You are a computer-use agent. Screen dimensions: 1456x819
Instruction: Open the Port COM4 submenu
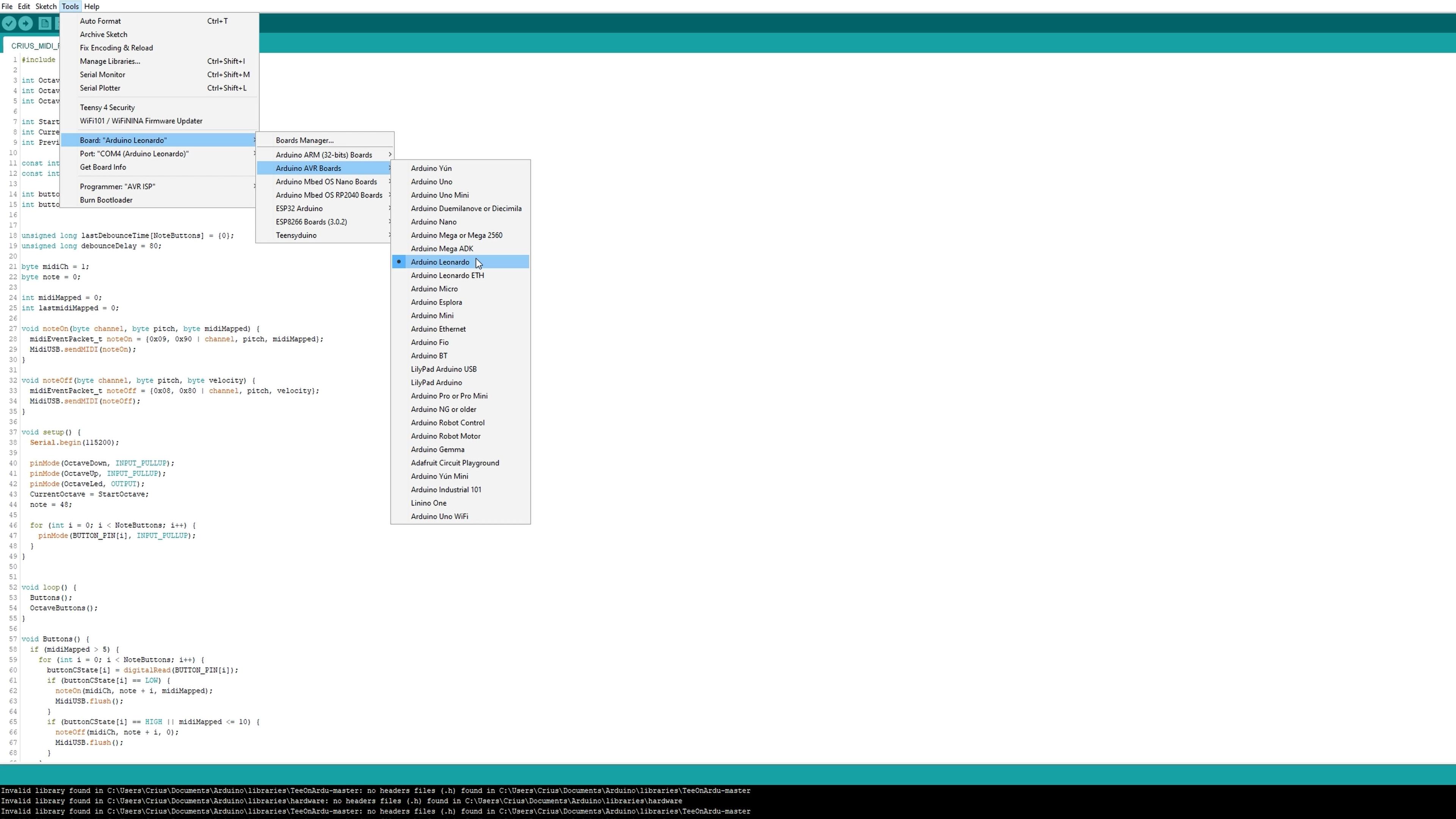[134, 154]
